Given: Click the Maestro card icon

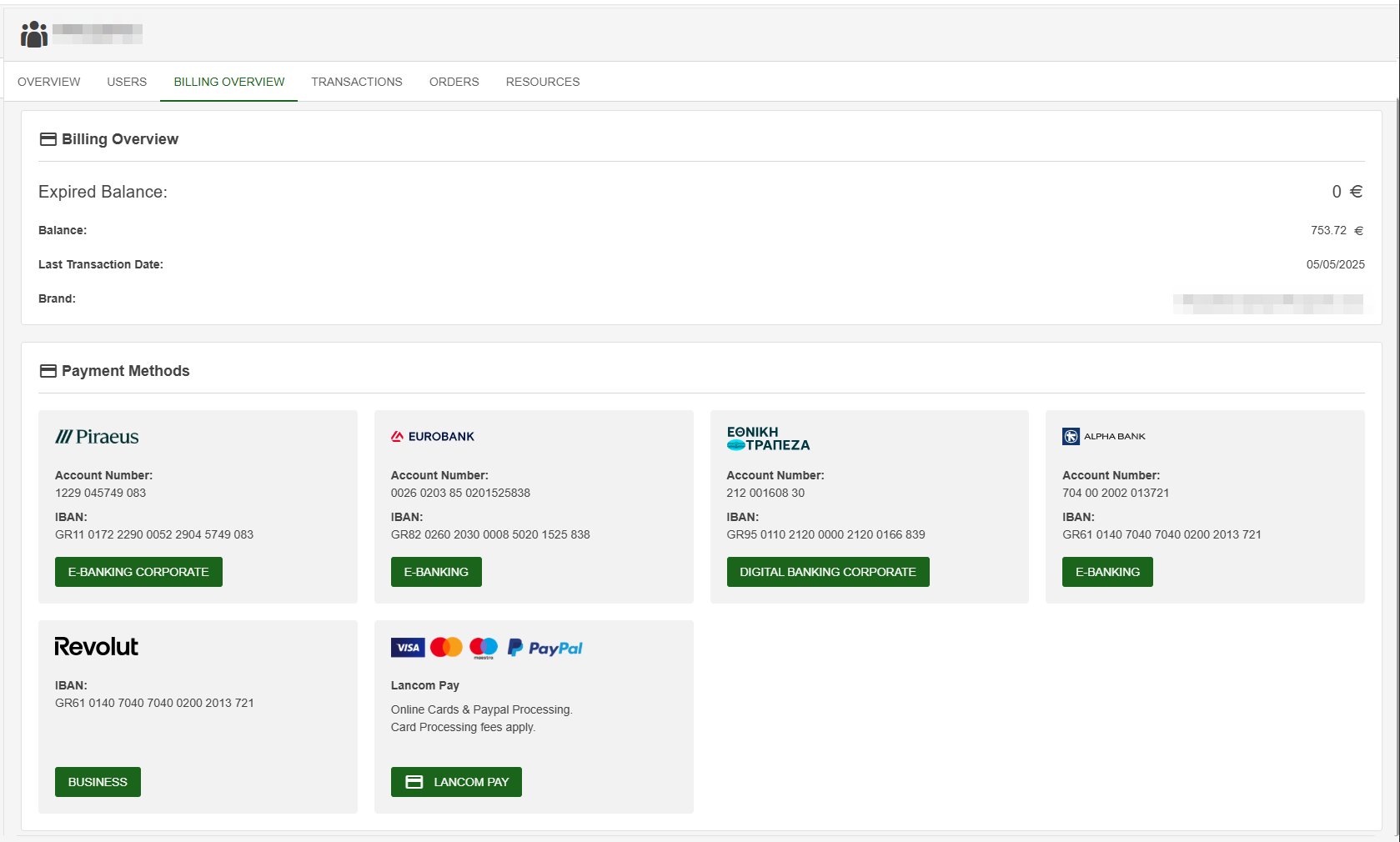Looking at the screenshot, I should 483,647.
